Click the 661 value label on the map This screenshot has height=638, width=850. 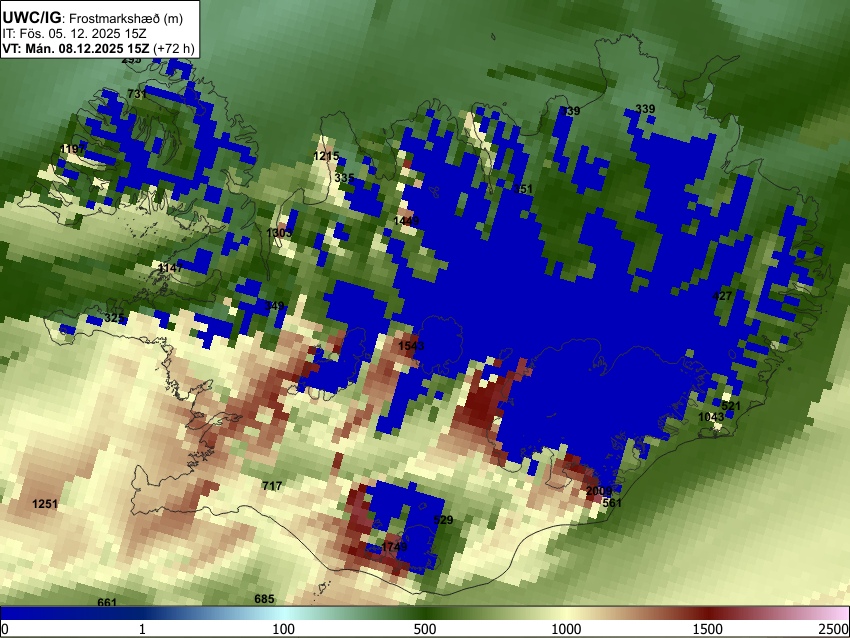pyautogui.click(x=107, y=602)
